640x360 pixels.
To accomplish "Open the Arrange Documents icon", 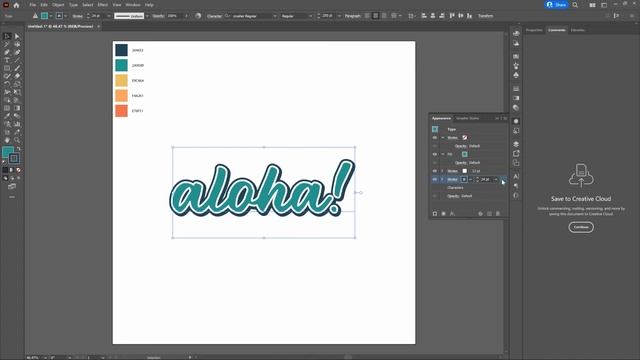I will 592,5.
